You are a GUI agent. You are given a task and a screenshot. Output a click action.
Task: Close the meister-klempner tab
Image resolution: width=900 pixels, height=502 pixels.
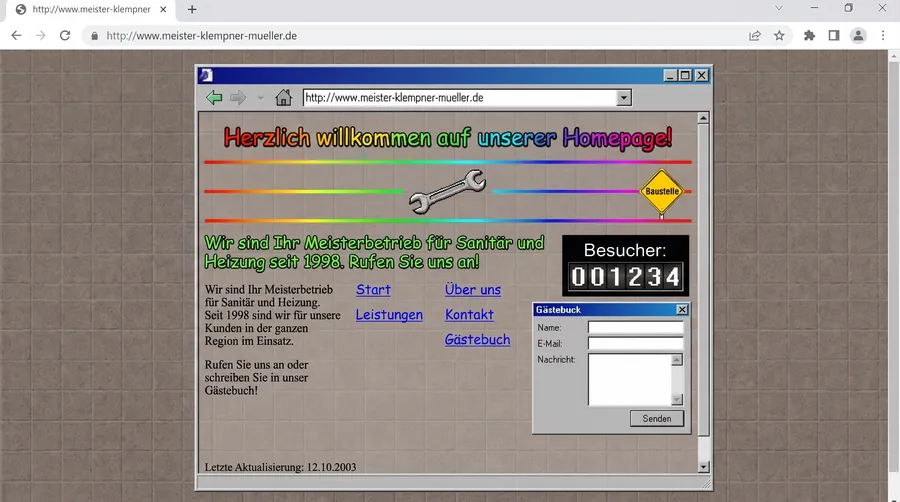(163, 9)
